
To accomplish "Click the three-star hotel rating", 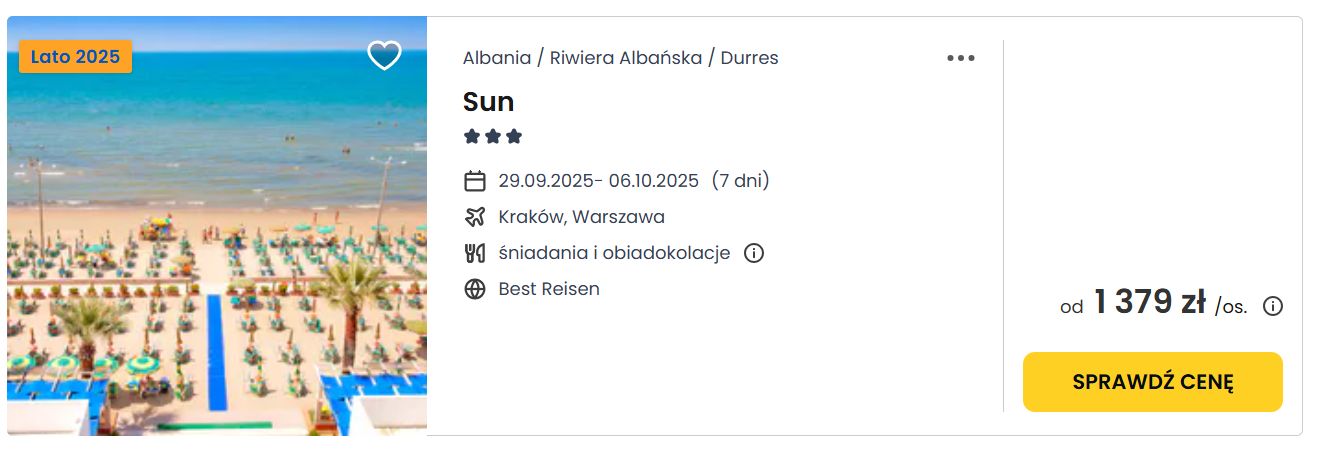I will click(x=493, y=136).
